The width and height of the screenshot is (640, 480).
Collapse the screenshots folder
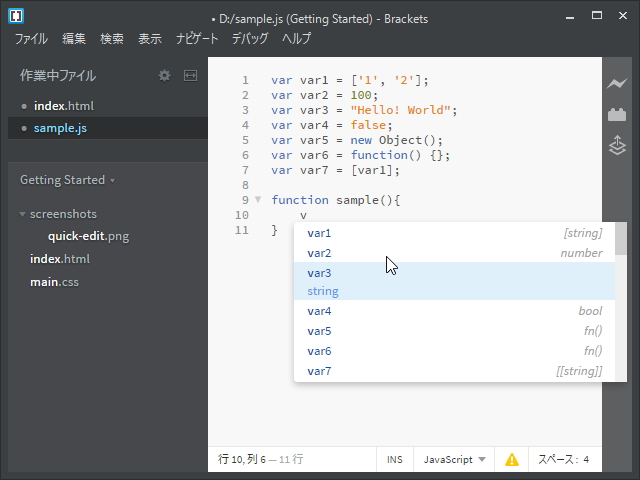click(22, 214)
